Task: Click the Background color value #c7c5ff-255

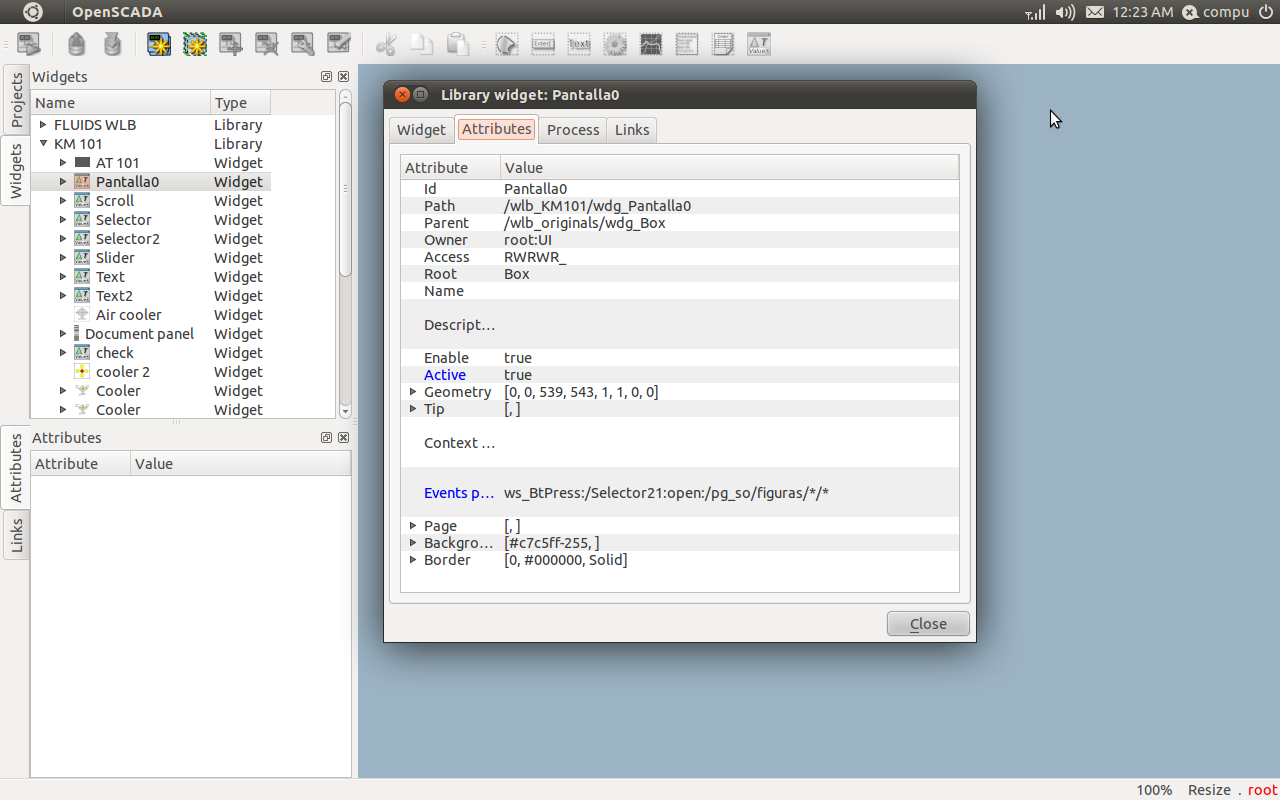Action: pos(551,543)
